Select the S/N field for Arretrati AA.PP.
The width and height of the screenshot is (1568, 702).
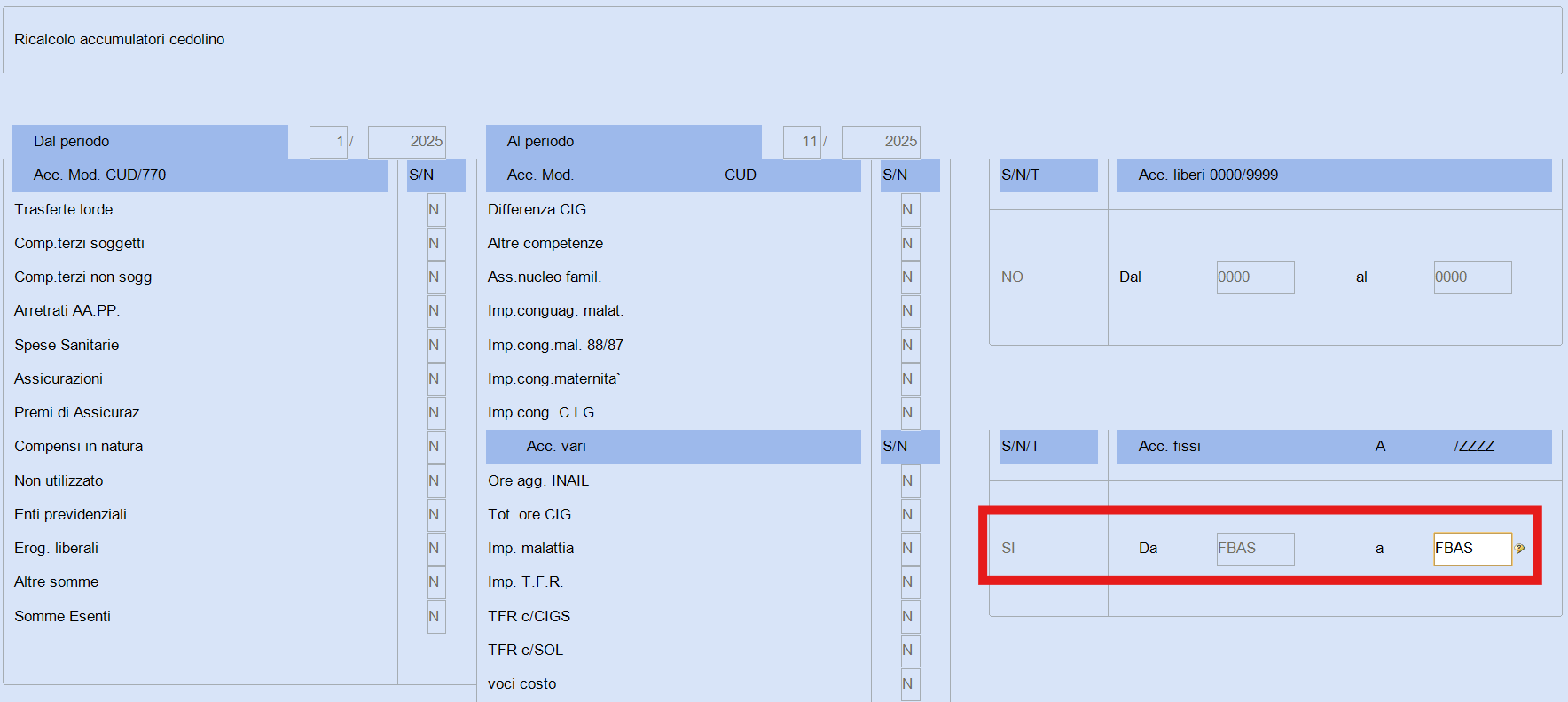click(436, 311)
